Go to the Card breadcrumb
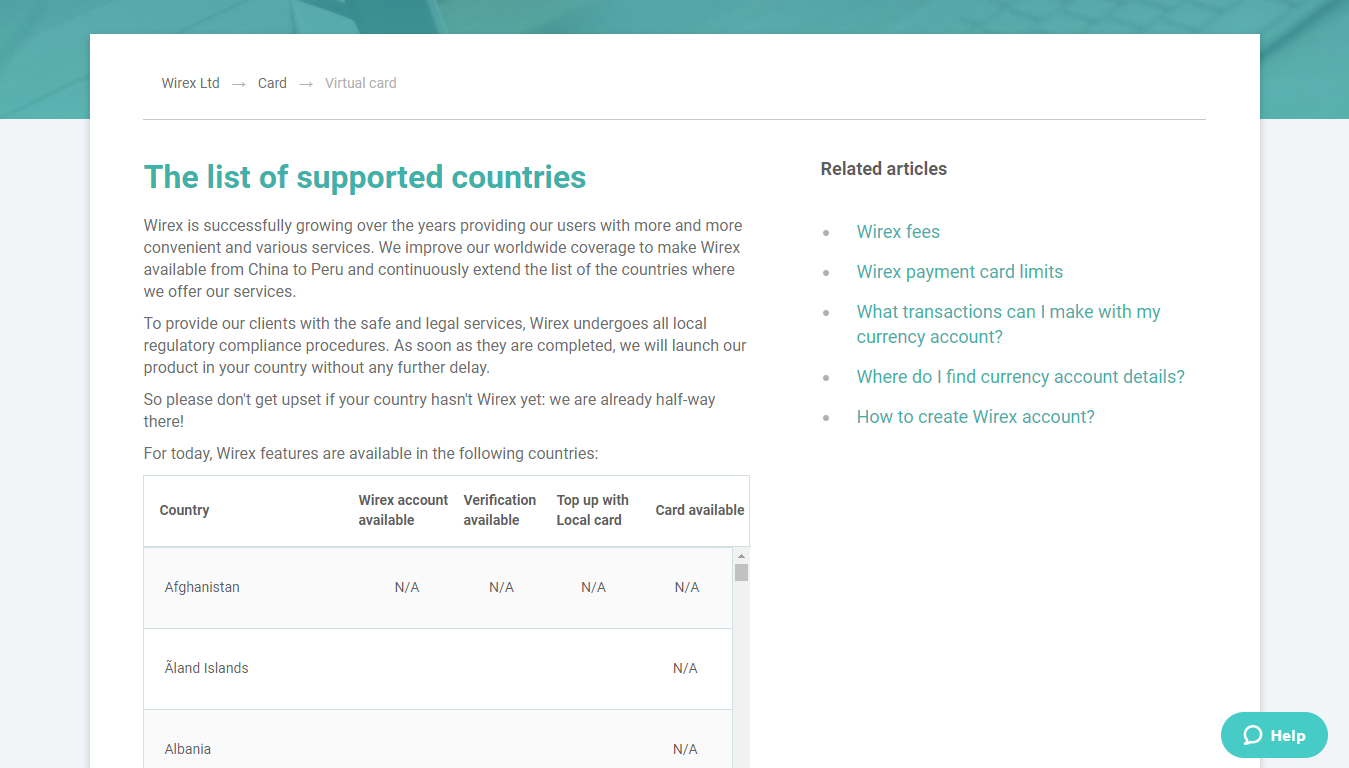 point(272,83)
